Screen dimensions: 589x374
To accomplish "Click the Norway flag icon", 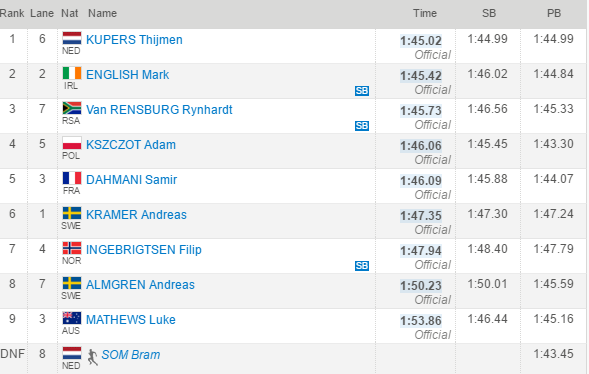I will click(x=72, y=248).
